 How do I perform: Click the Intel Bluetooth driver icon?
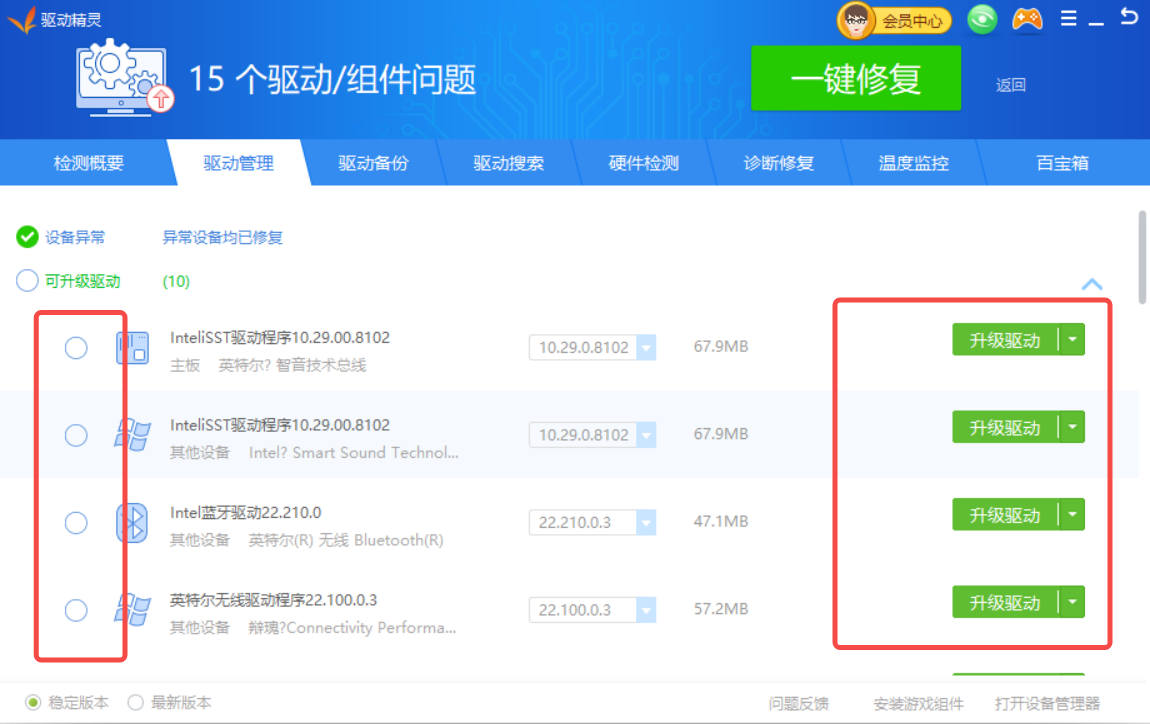(x=132, y=522)
